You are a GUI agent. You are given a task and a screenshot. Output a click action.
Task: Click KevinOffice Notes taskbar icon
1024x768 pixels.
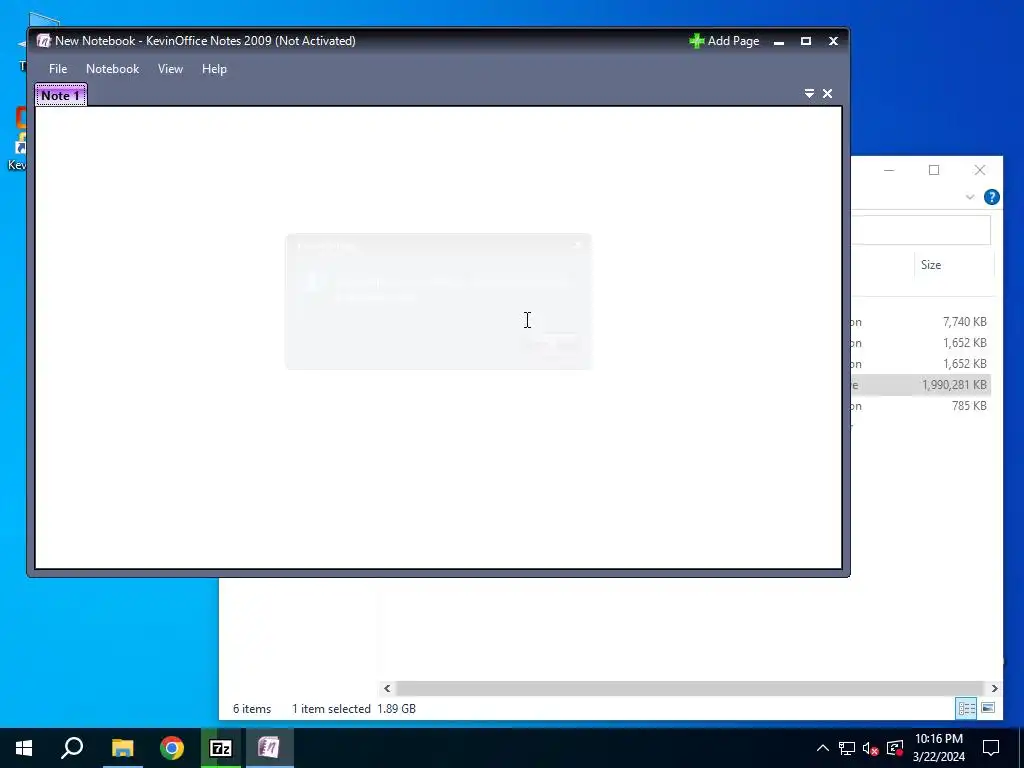point(269,748)
